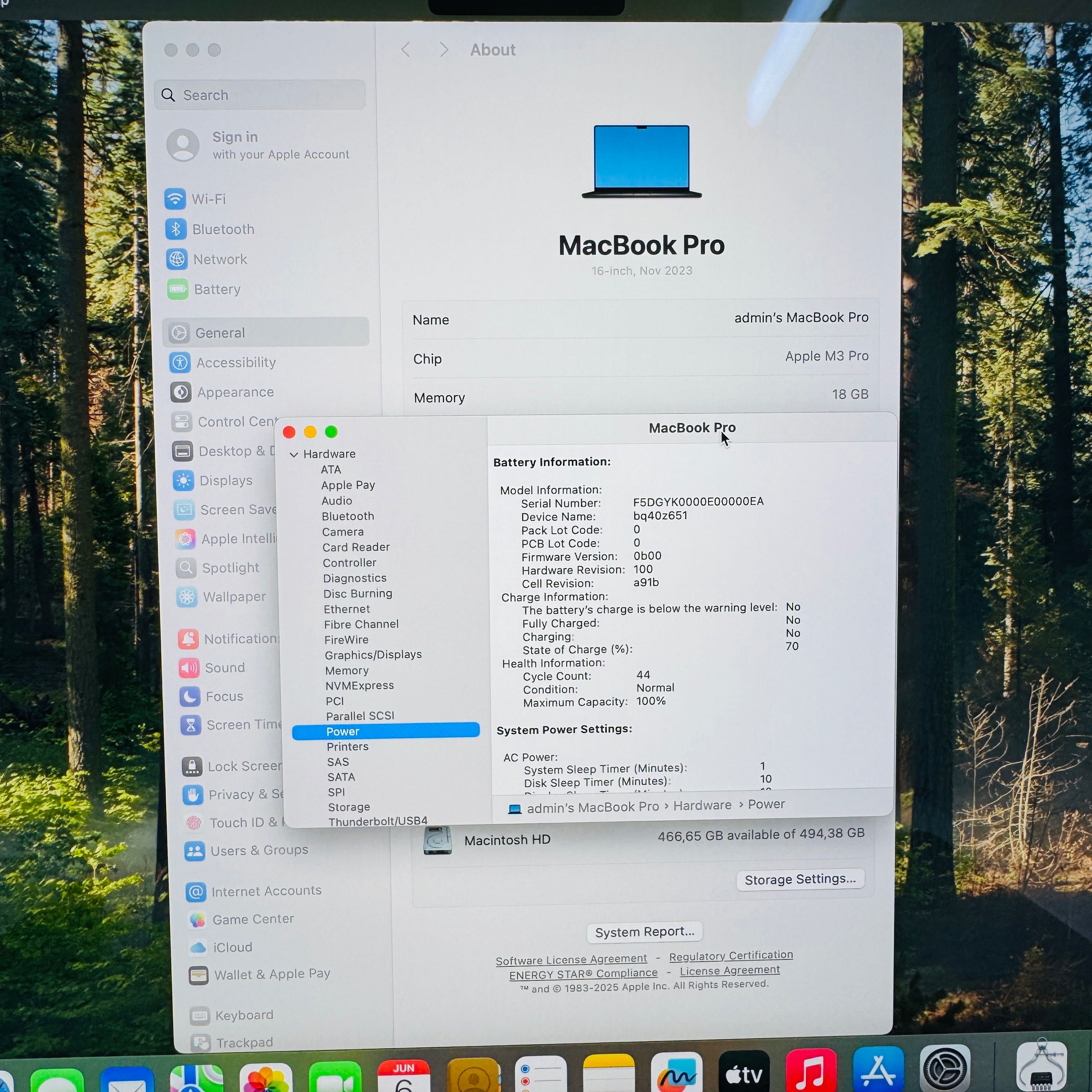The height and width of the screenshot is (1092, 1092).
Task: Open Music app in Dock
Action: [x=811, y=1070]
